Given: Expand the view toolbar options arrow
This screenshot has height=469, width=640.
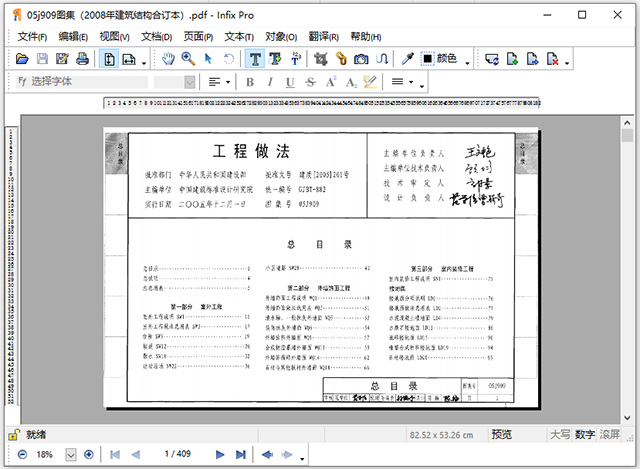Looking at the screenshot, I should point(144,63).
